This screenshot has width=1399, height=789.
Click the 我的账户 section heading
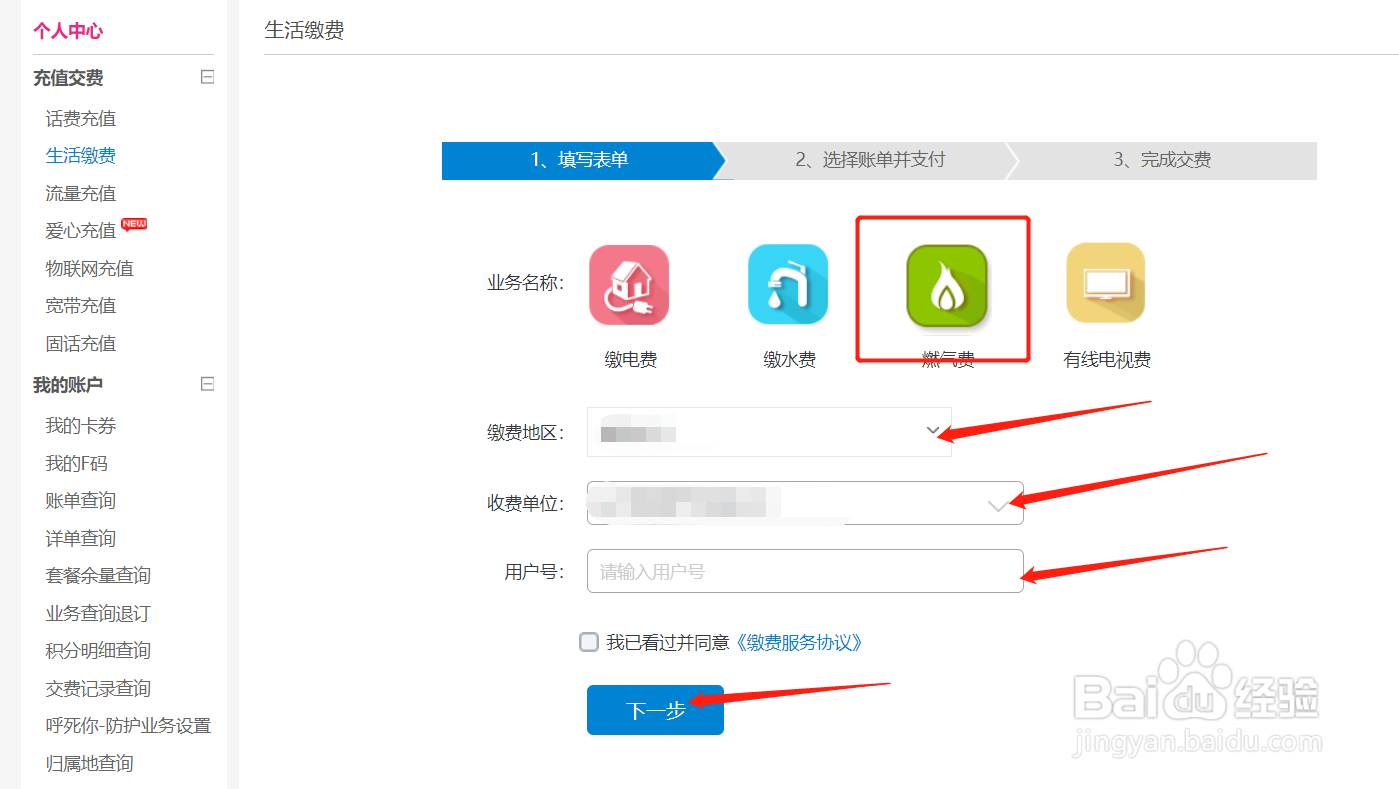point(68,385)
